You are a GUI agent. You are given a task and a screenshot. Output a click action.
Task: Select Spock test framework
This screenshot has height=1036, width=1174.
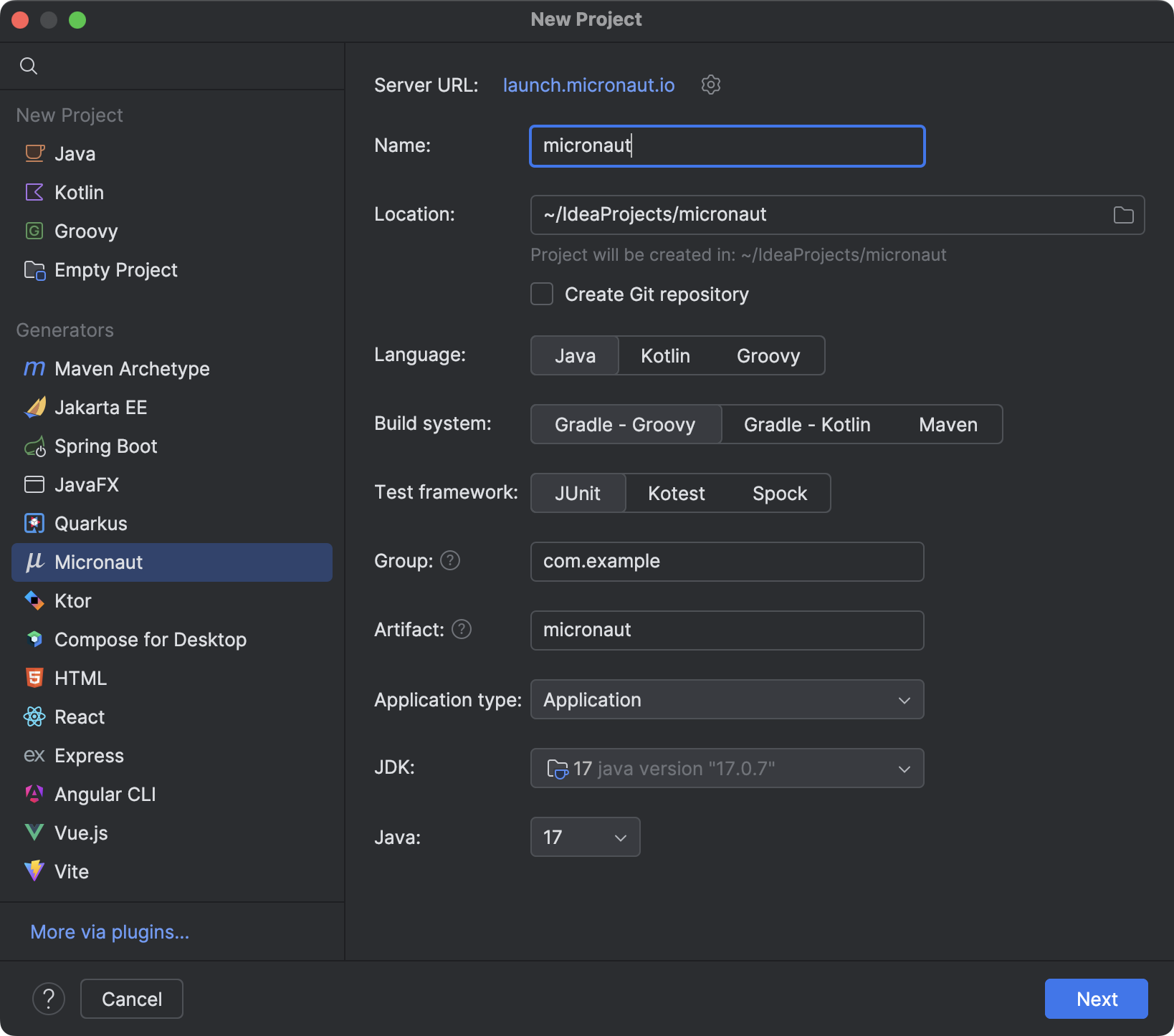[x=779, y=493]
